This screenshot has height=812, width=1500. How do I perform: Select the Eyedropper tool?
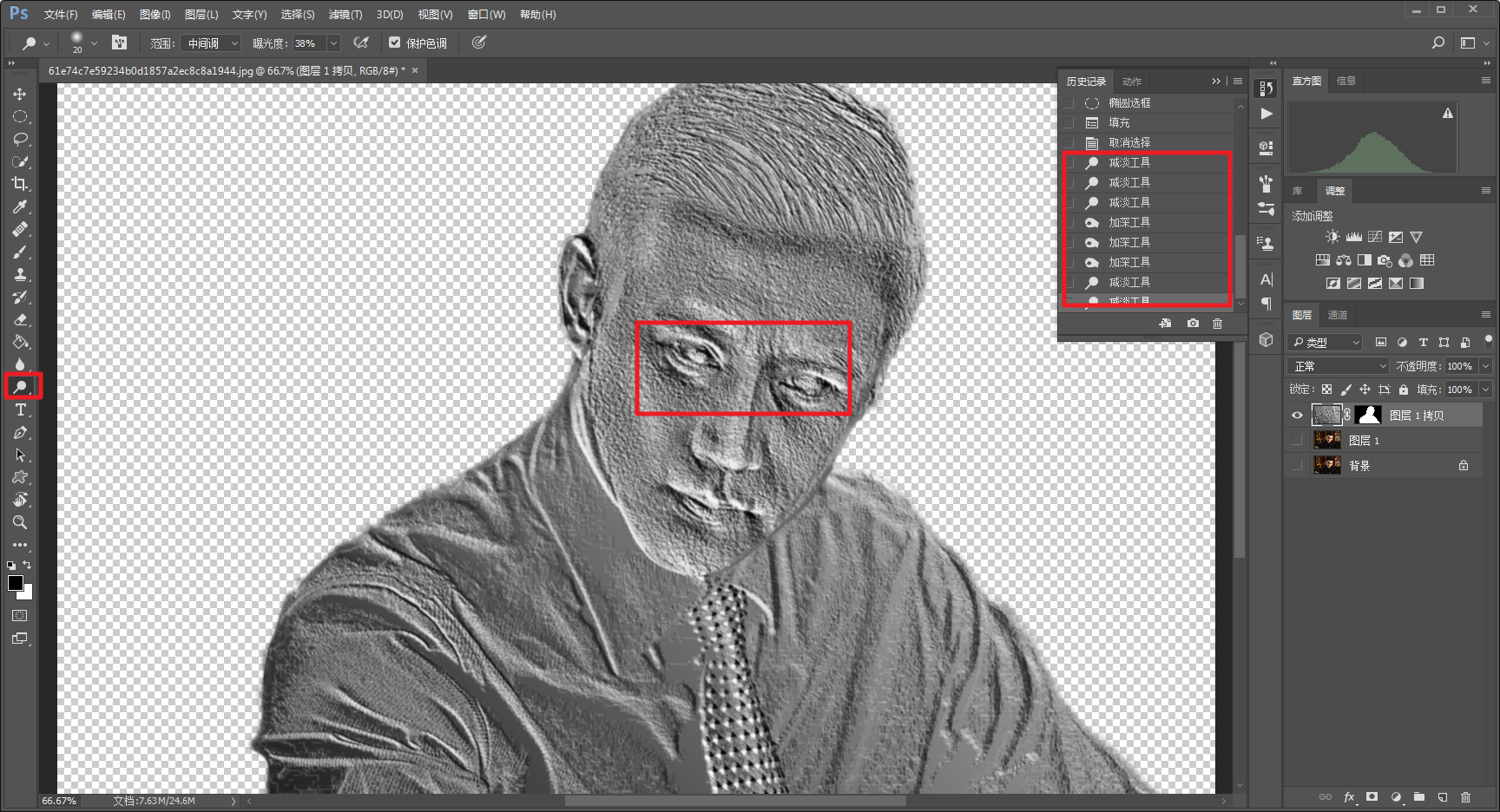click(19, 206)
